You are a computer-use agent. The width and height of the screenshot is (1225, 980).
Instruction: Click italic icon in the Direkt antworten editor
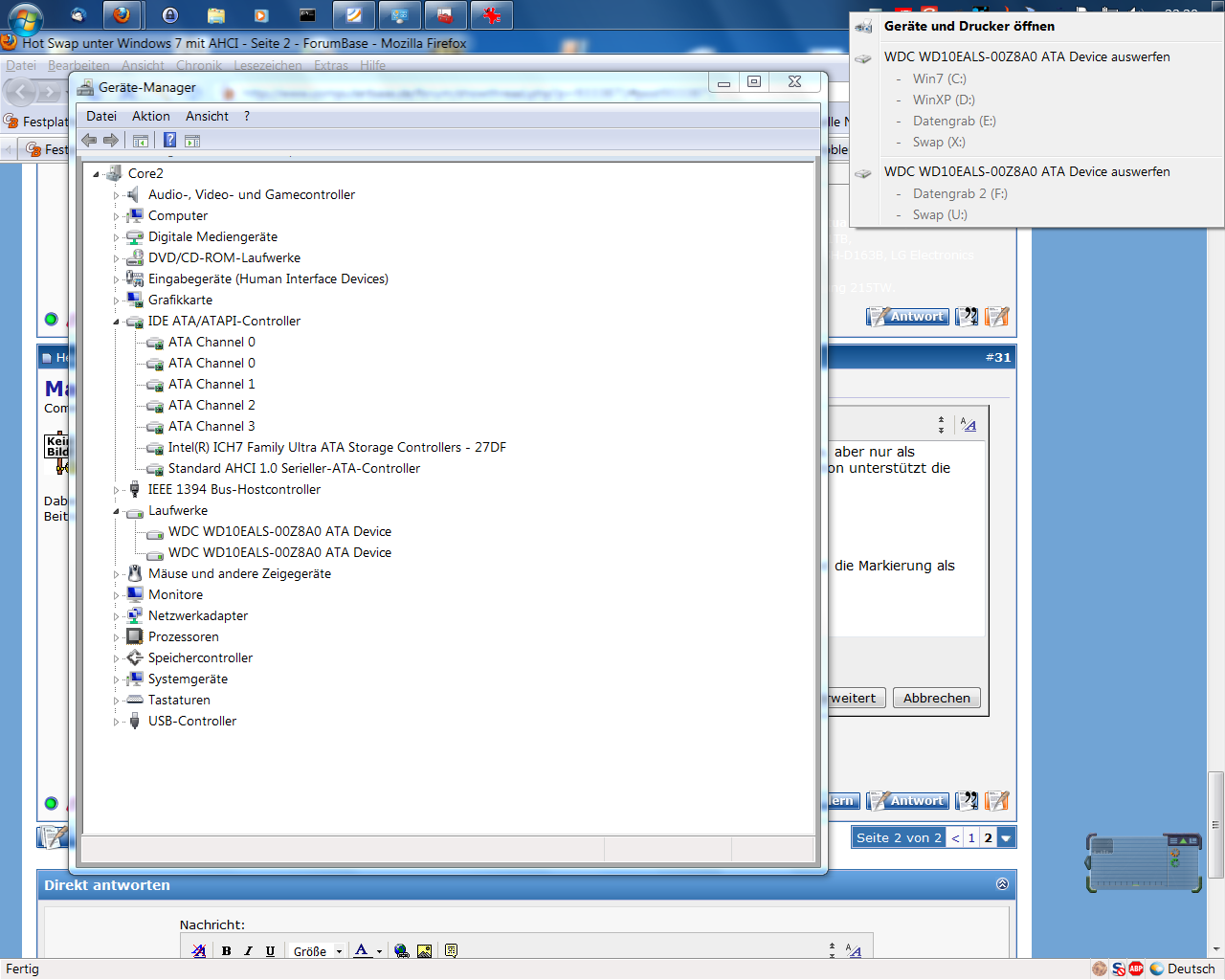[x=248, y=950]
